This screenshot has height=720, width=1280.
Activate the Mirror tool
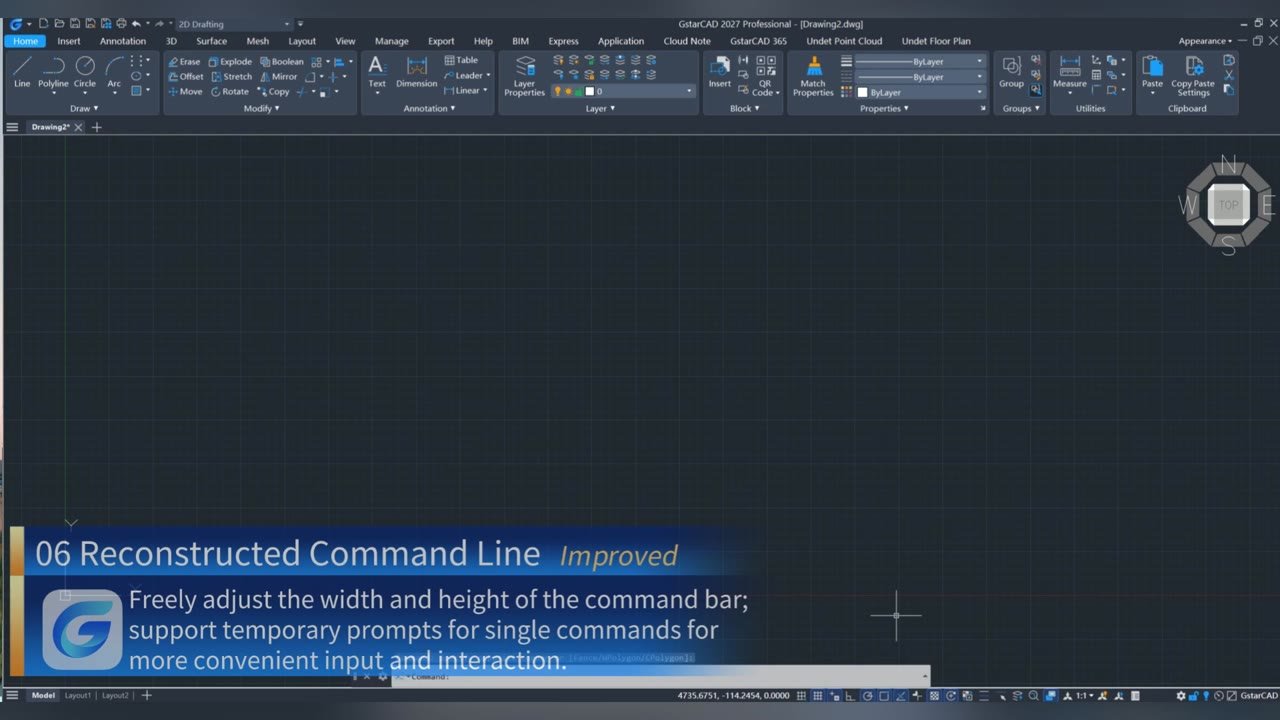pyautogui.click(x=278, y=76)
